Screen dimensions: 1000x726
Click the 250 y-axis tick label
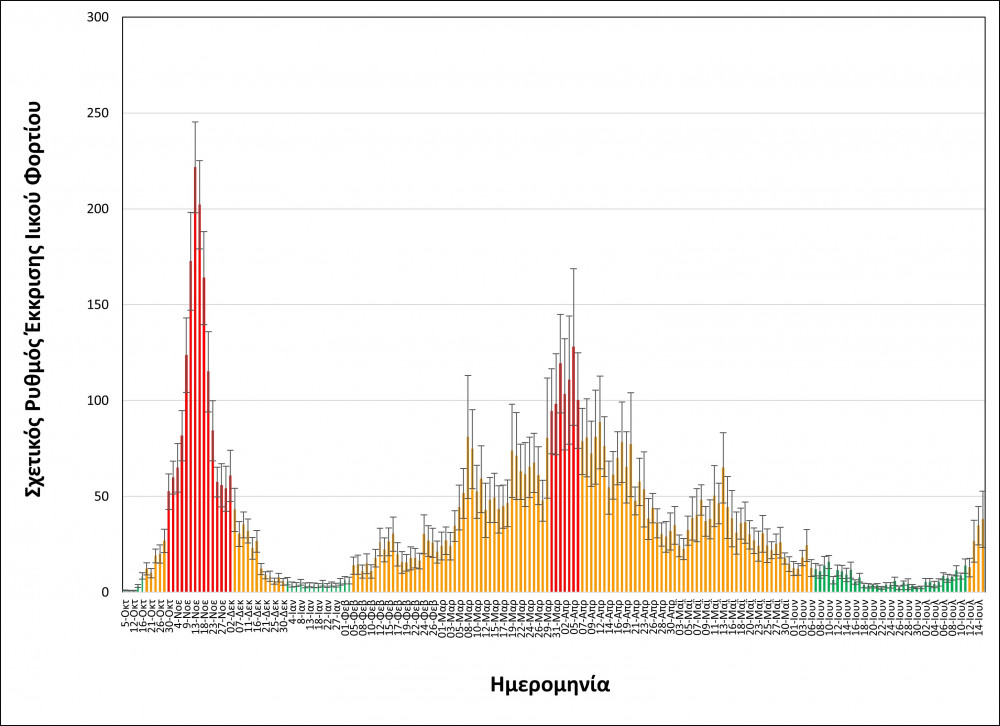(x=96, y=114)
